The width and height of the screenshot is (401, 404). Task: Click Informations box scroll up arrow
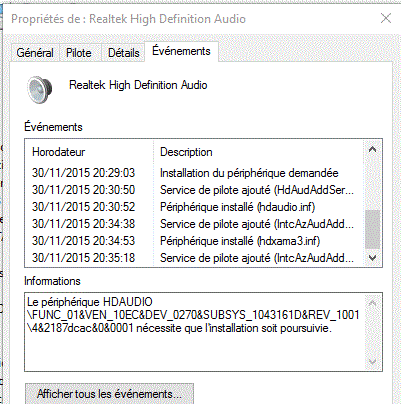click(x=372, y=304)
